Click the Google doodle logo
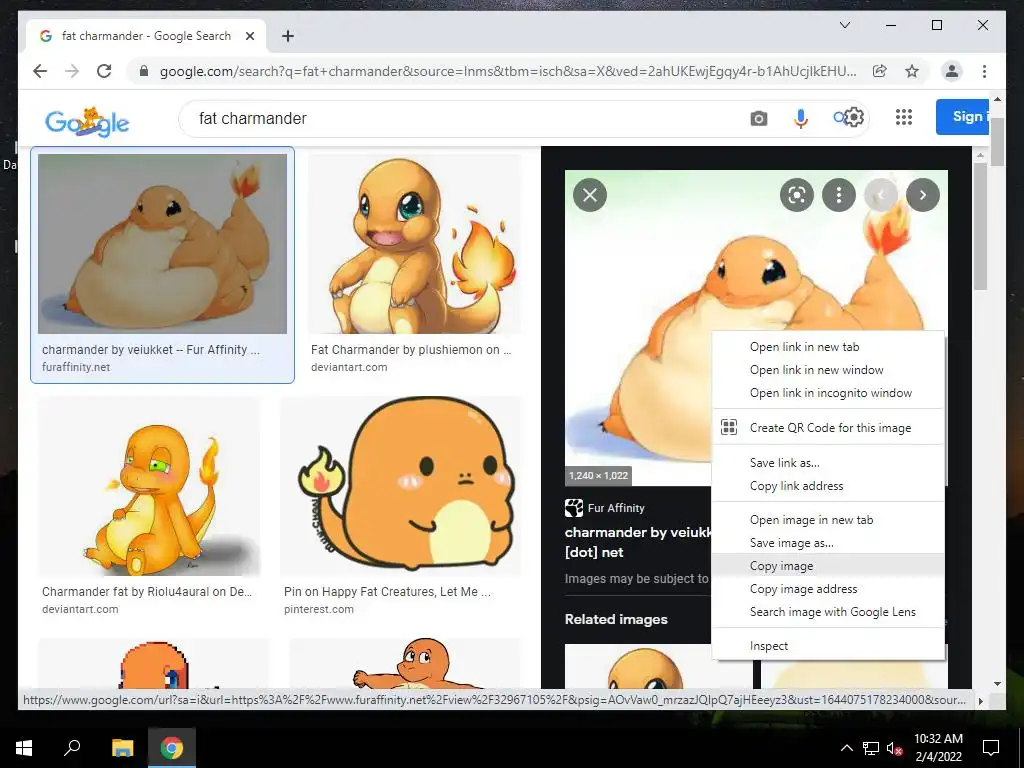This screenshot has width=1024, height=768. tap(87, 121)
